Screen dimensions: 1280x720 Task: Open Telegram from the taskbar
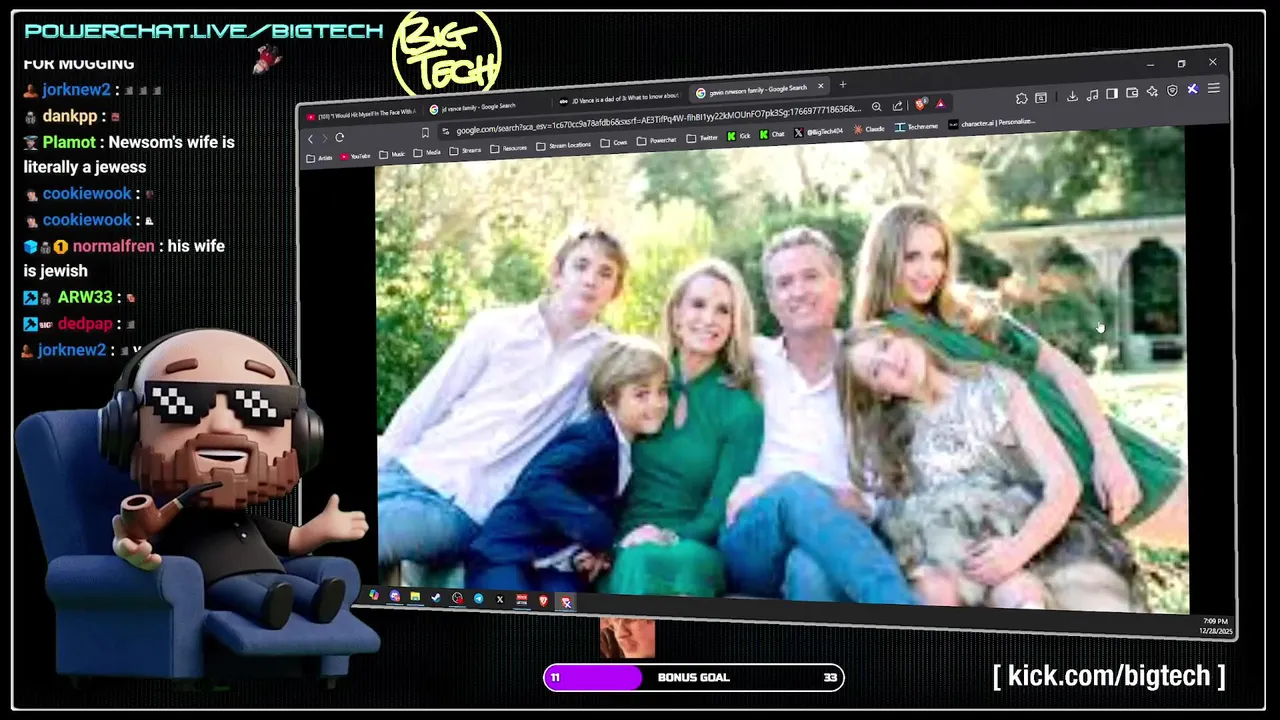[479, 598]
